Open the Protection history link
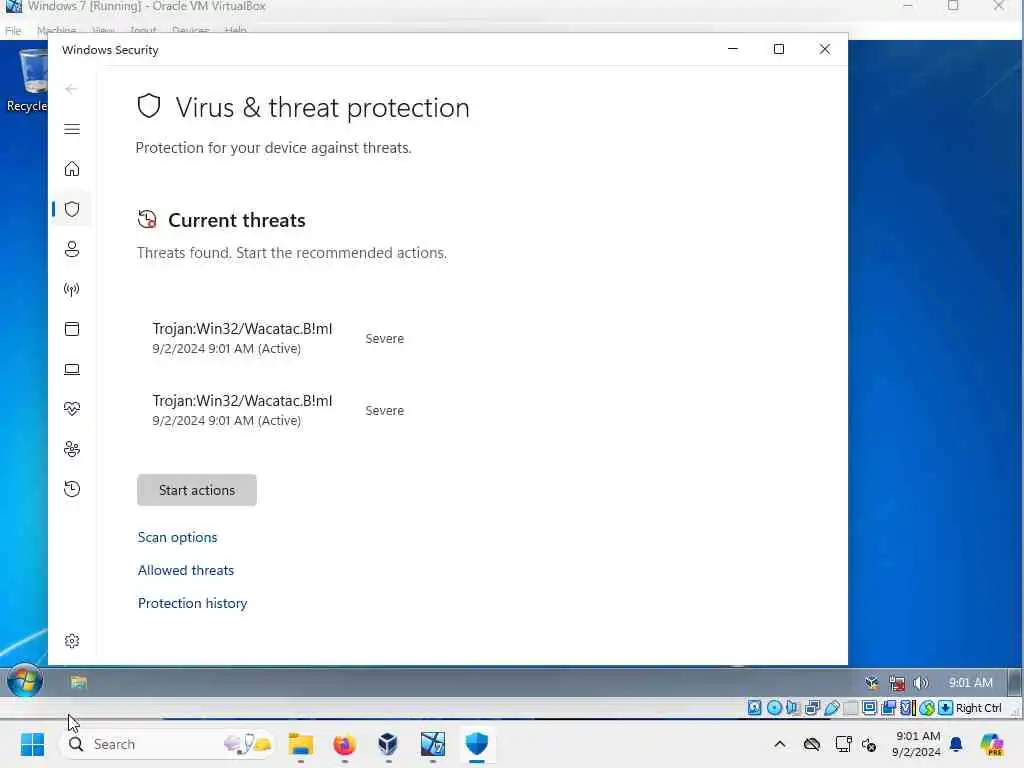This screenshot has width=1024, height=768. click(x=193, y=603)
